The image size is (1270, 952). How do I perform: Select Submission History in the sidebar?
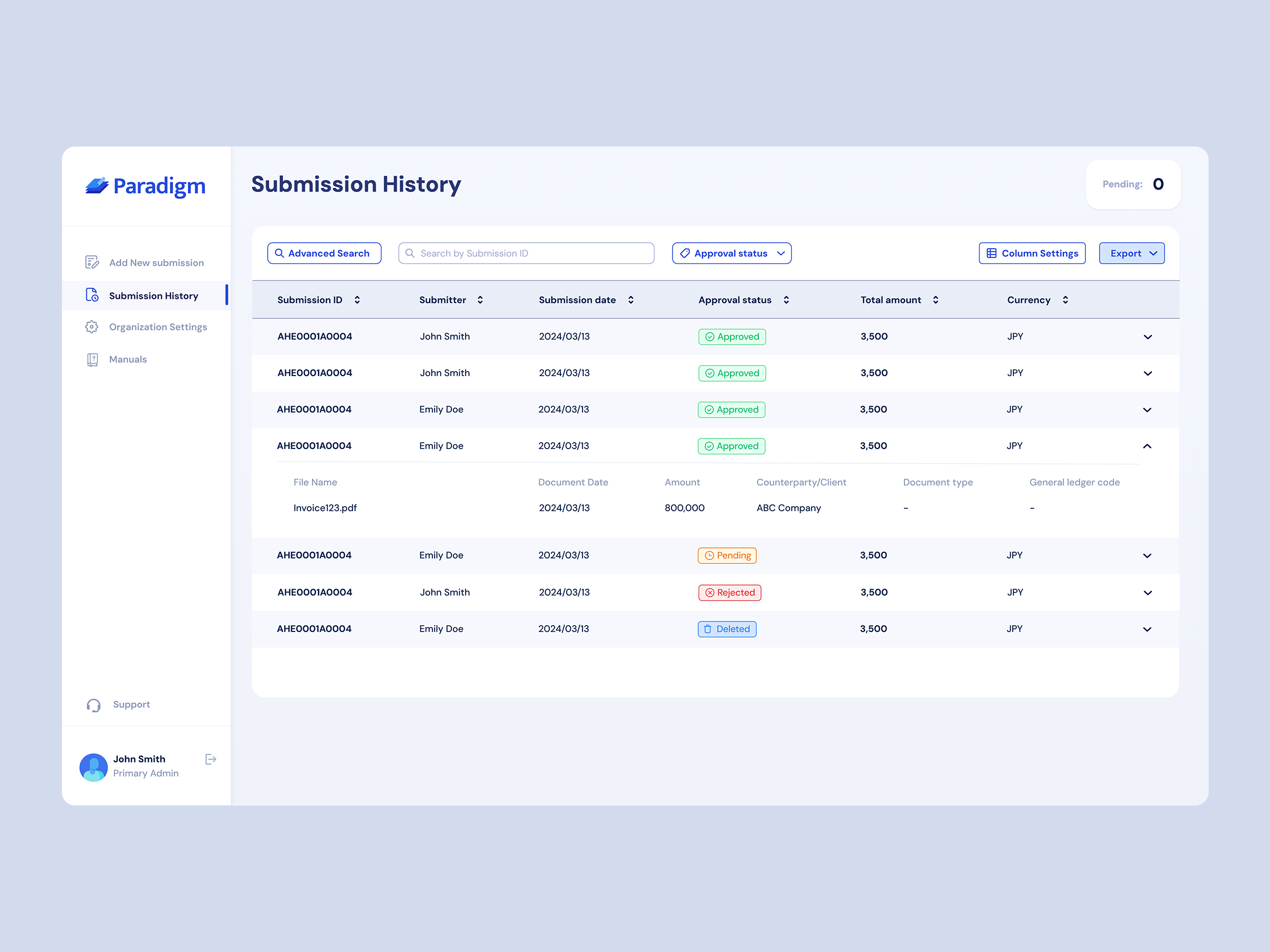point(146,296)
